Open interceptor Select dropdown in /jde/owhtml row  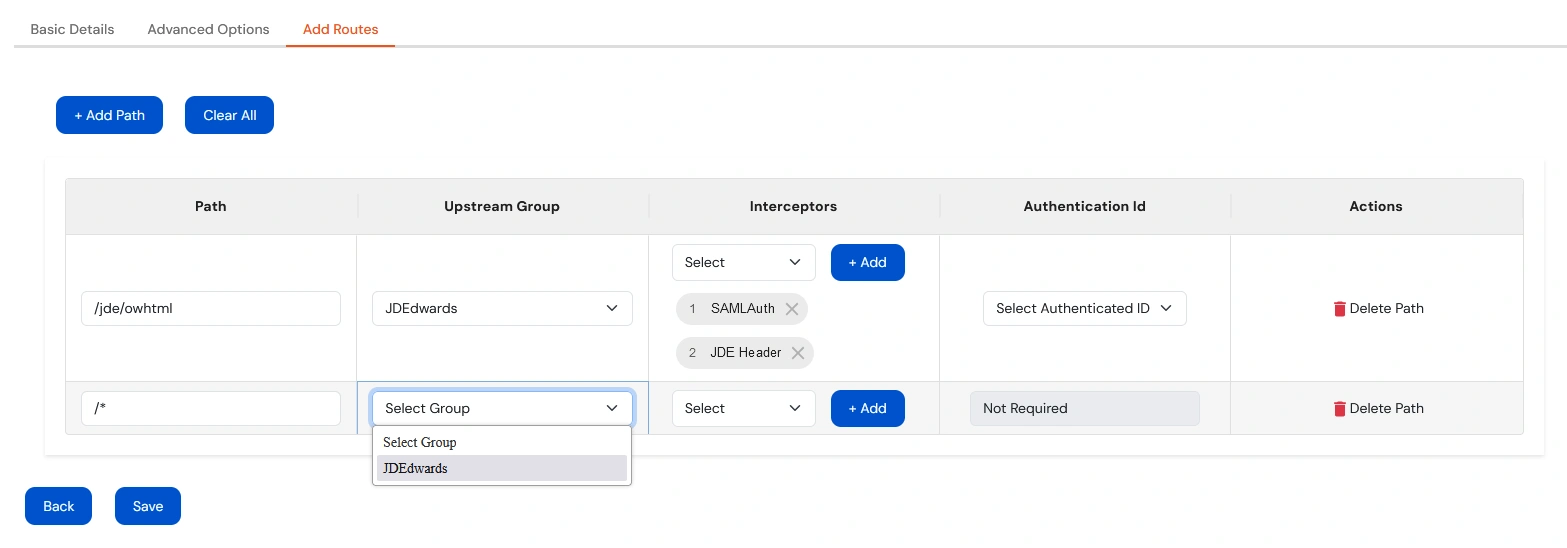coord(744,262)
